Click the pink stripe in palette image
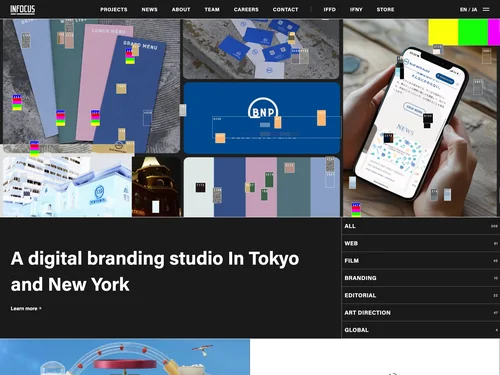Image resolution: width=500 pixels, height=375 pixels. pos(261,187)
